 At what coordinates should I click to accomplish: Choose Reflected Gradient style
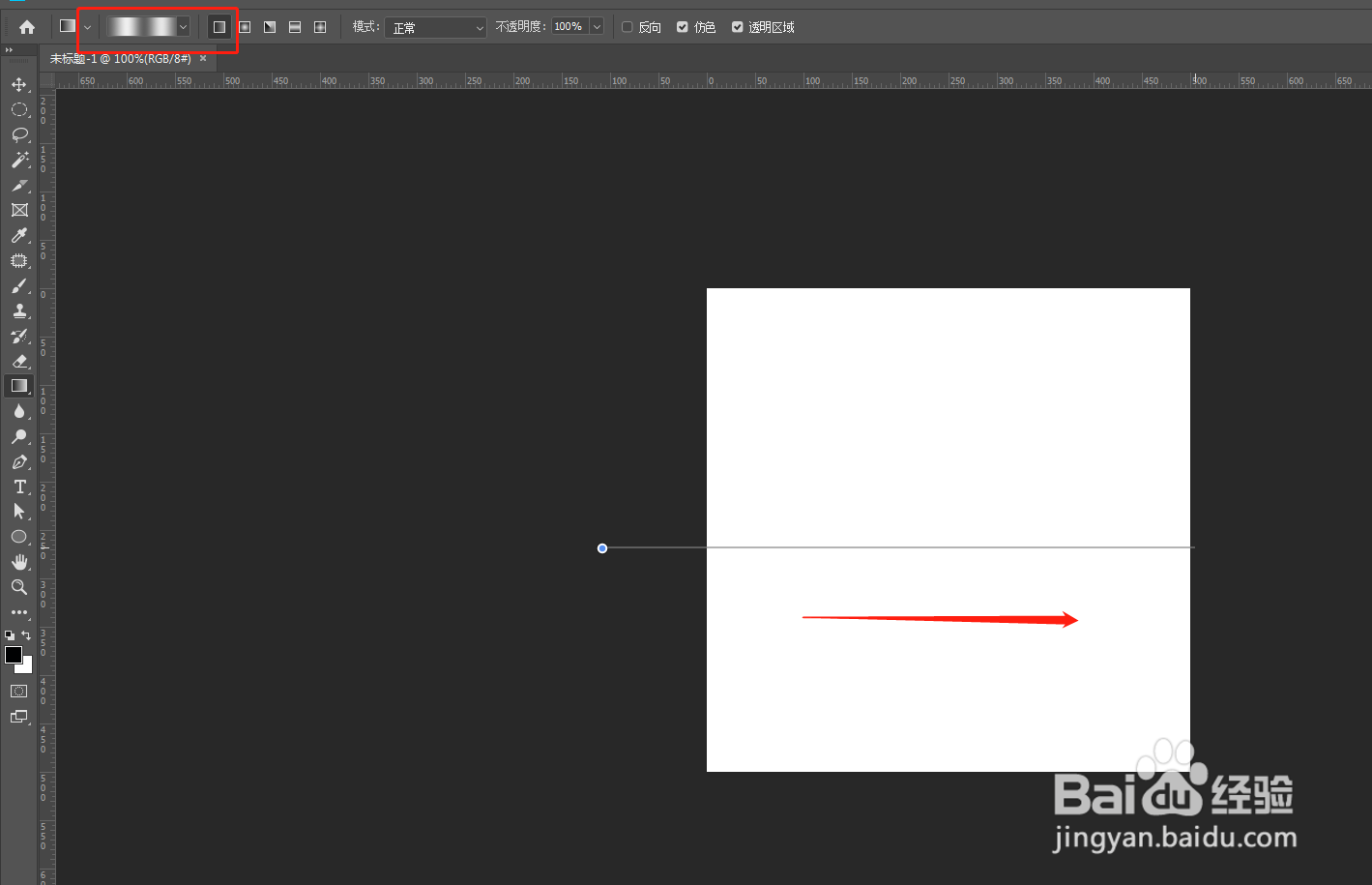tap(295, 27)
